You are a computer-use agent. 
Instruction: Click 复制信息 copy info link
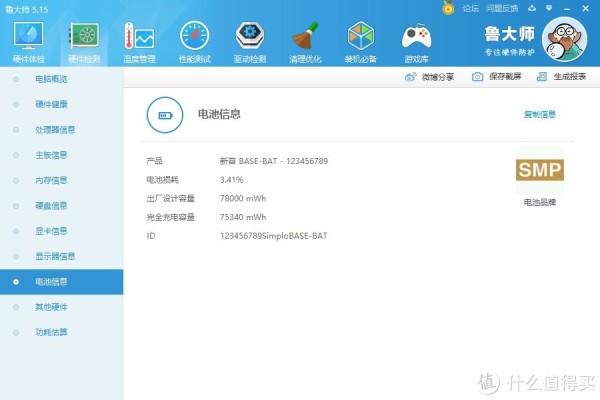(x=540, y=114)
